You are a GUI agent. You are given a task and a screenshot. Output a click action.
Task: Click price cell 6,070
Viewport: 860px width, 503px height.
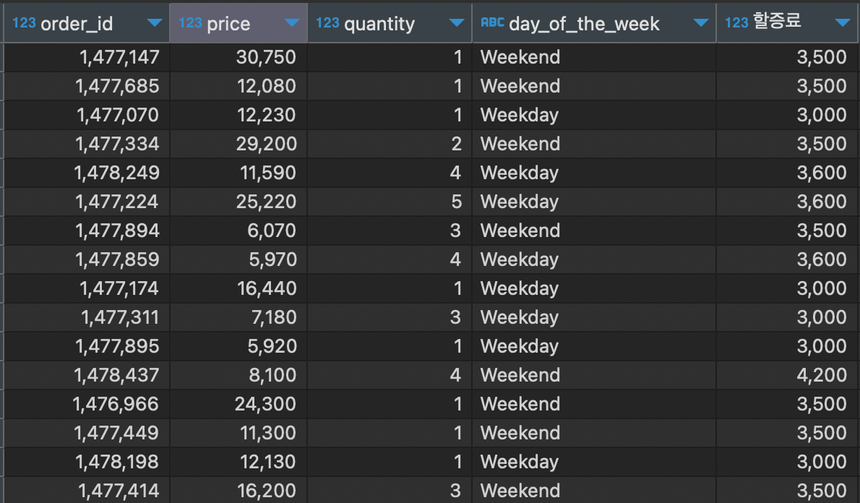coord(239,230)
